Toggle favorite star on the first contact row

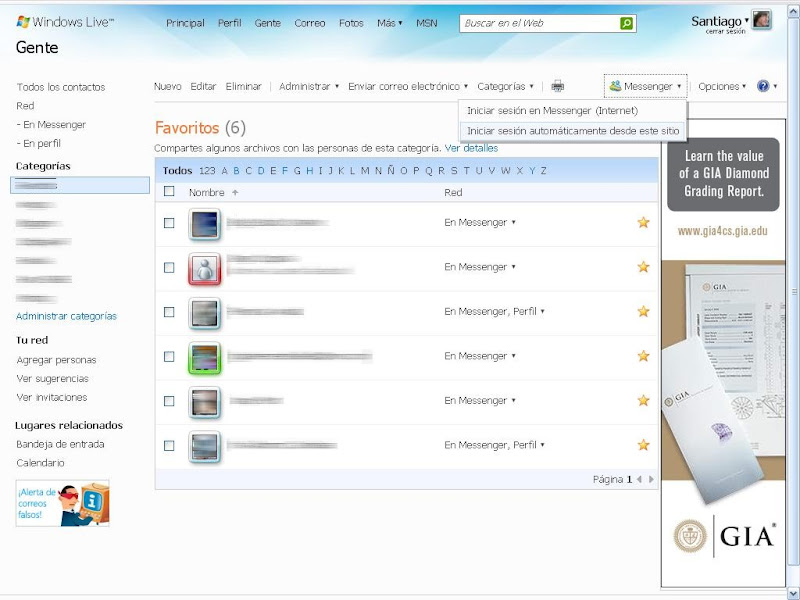point(643,222)
